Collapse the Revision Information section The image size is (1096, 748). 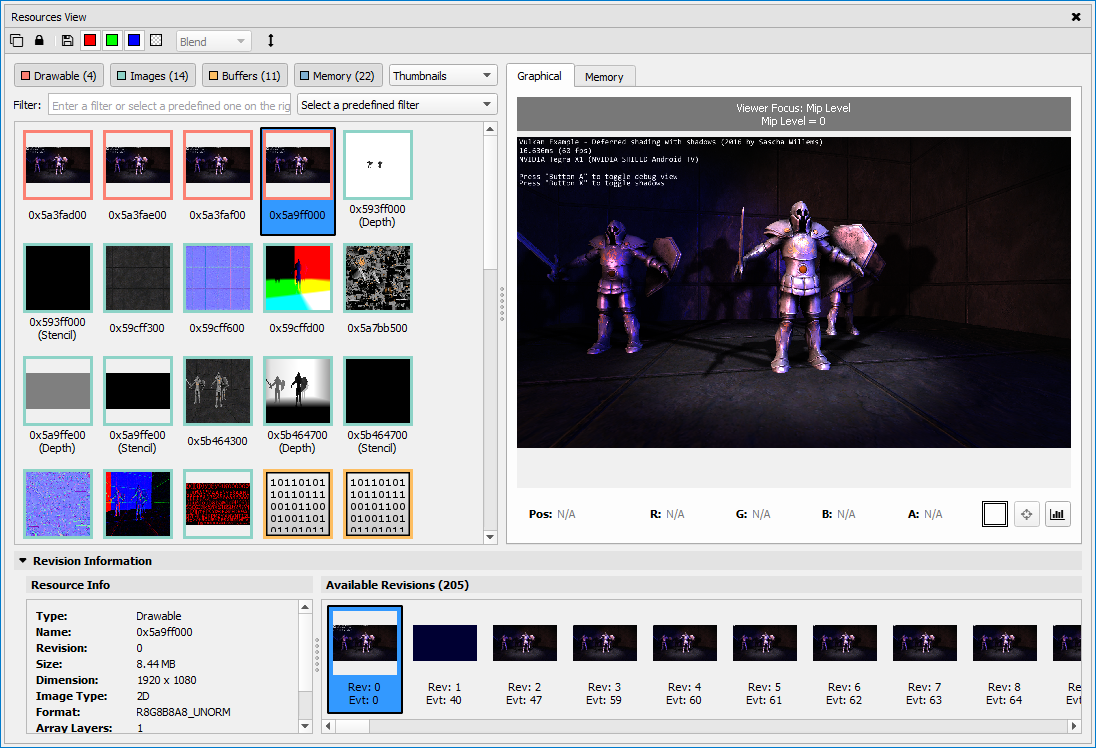point(22,561)
